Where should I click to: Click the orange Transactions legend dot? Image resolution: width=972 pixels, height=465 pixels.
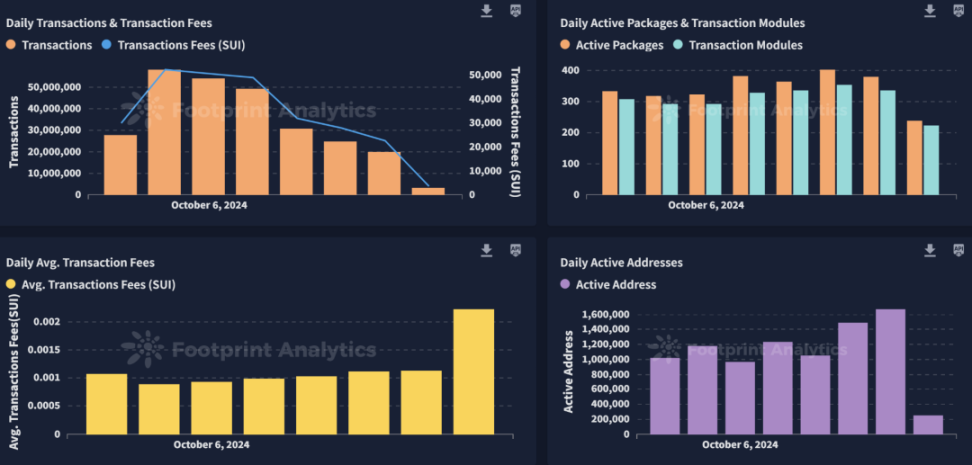pos(11,45)
